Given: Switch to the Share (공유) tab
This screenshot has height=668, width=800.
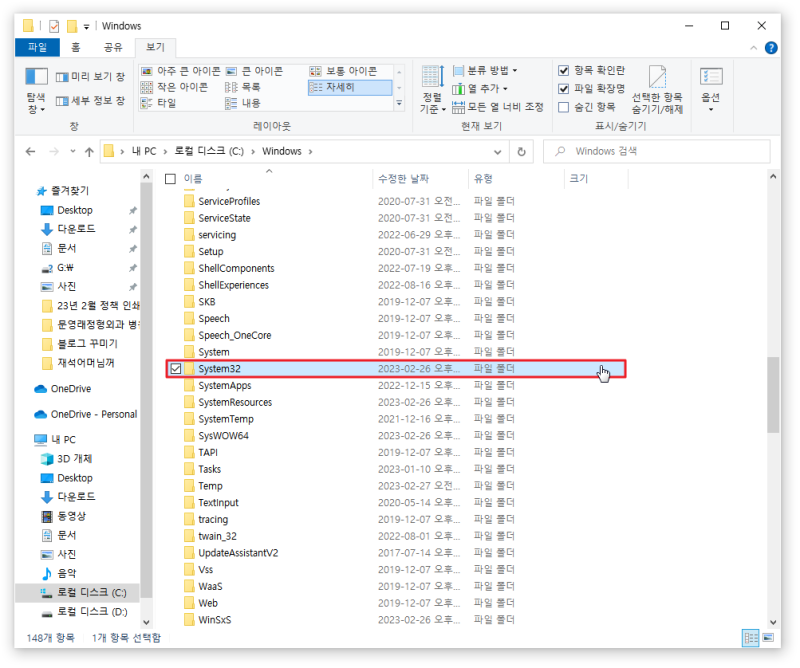Looking at the screenshot, I should click(x=113, y=47).
